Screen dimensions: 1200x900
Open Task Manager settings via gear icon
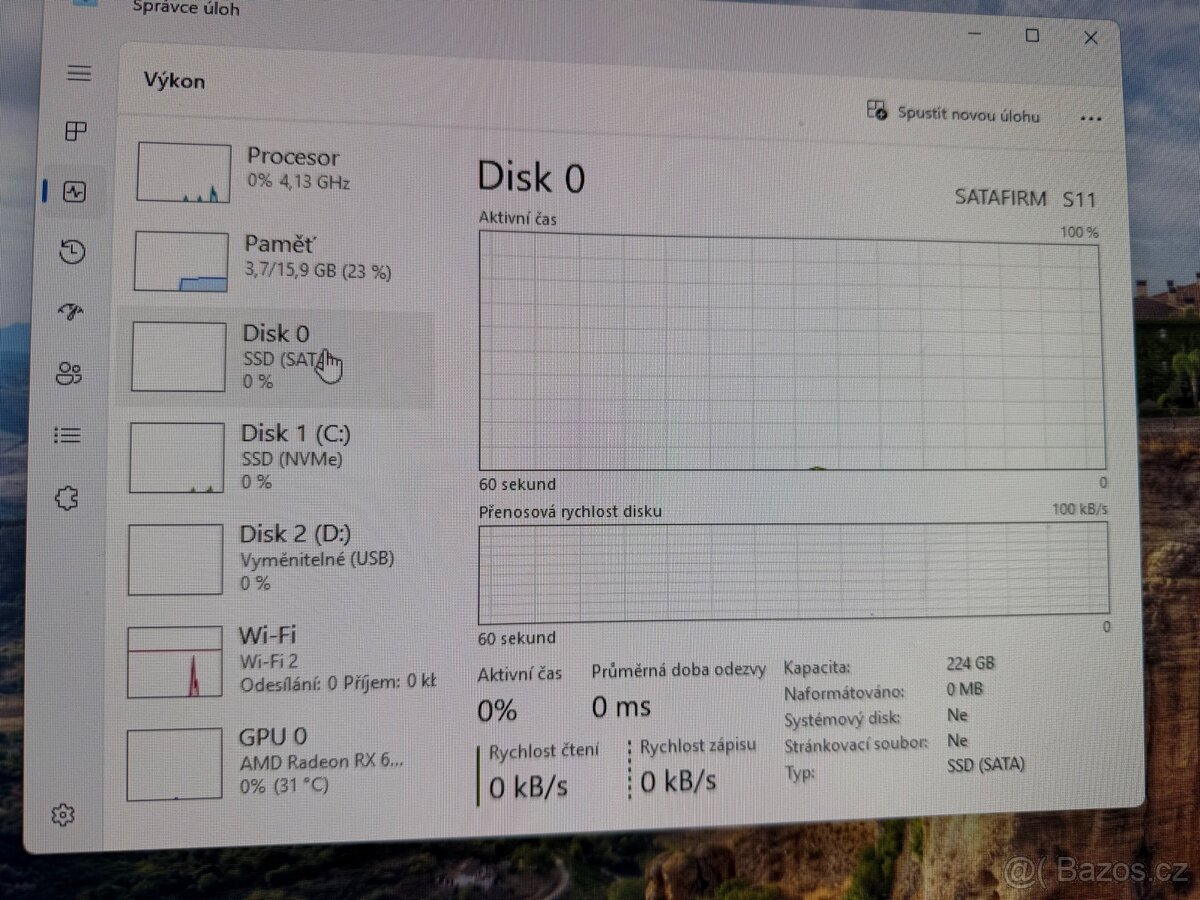click(65, 814)
